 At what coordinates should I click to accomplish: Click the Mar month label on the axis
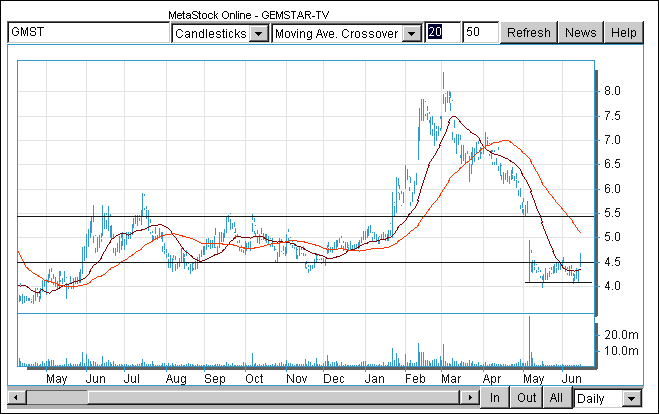[451, 379]
